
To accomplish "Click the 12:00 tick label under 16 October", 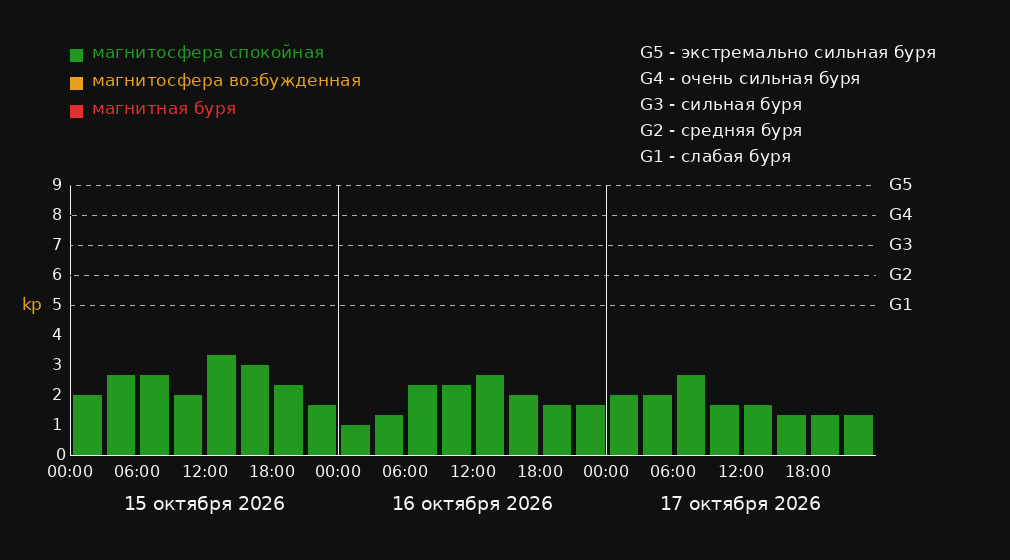I will 473,472.
